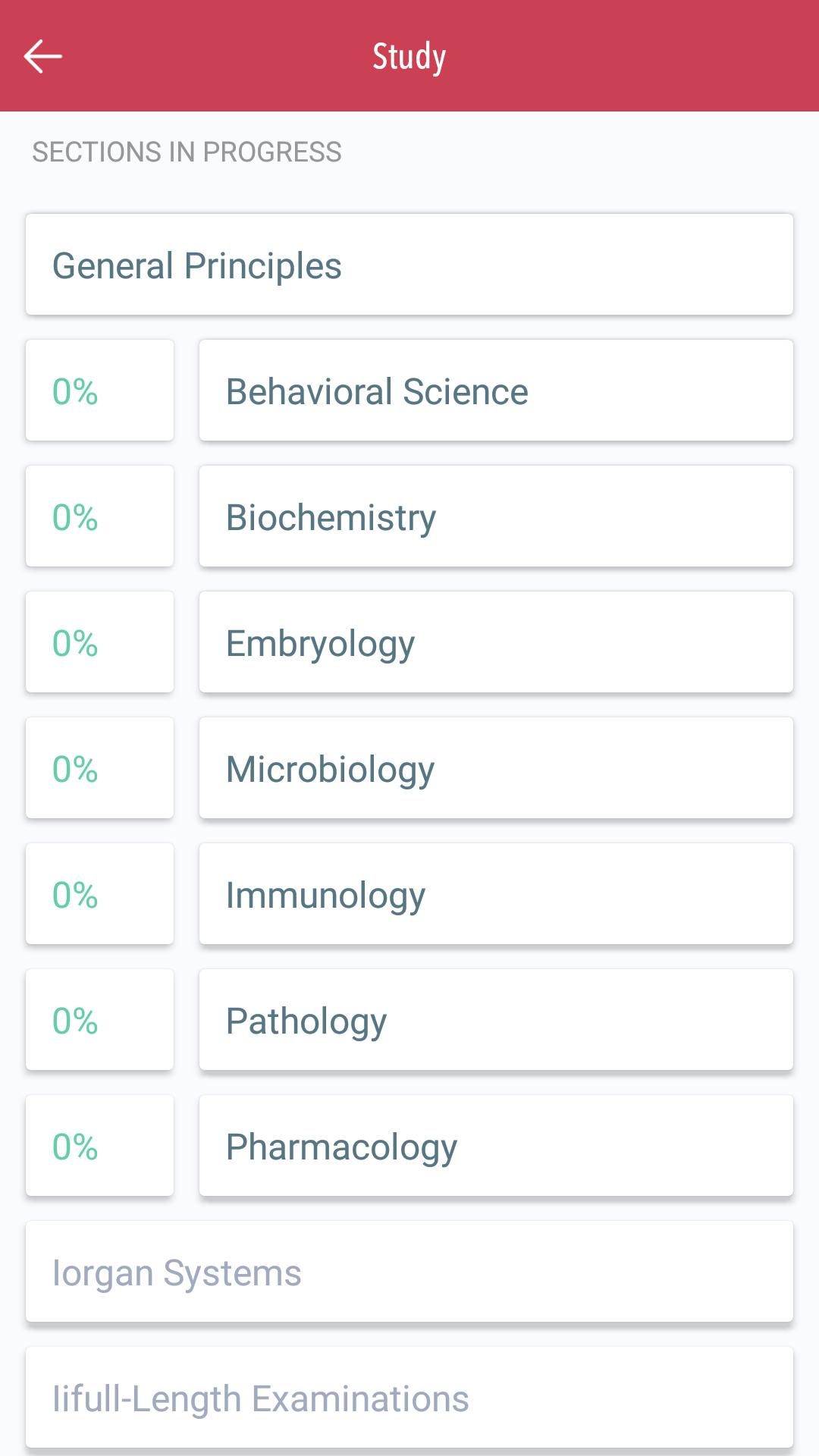The height and width of the screenshot is (1456, 819).
Task: Click Pharmacology 0% progress box
Action: (99, 1146)
